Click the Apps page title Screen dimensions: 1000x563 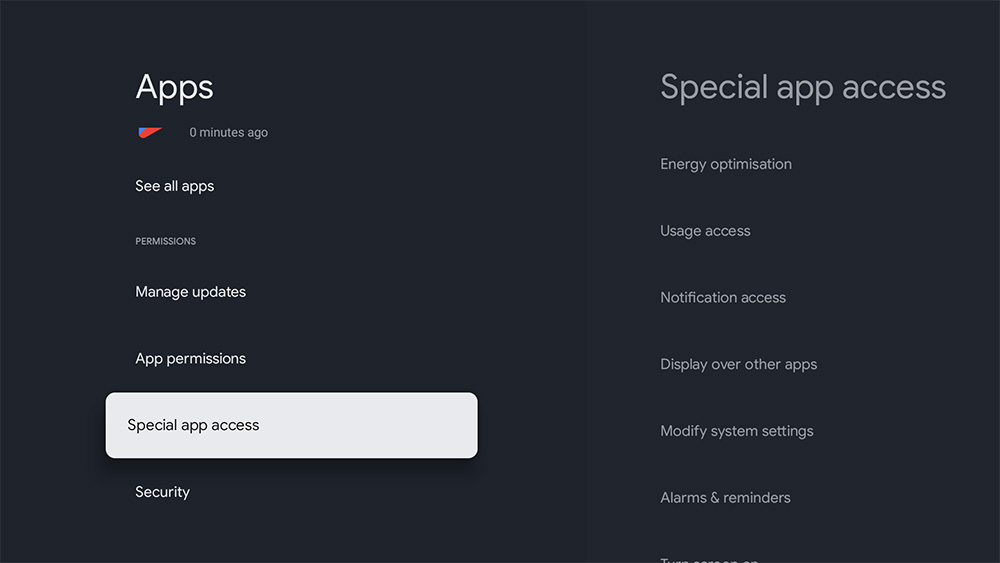[175, 87]
